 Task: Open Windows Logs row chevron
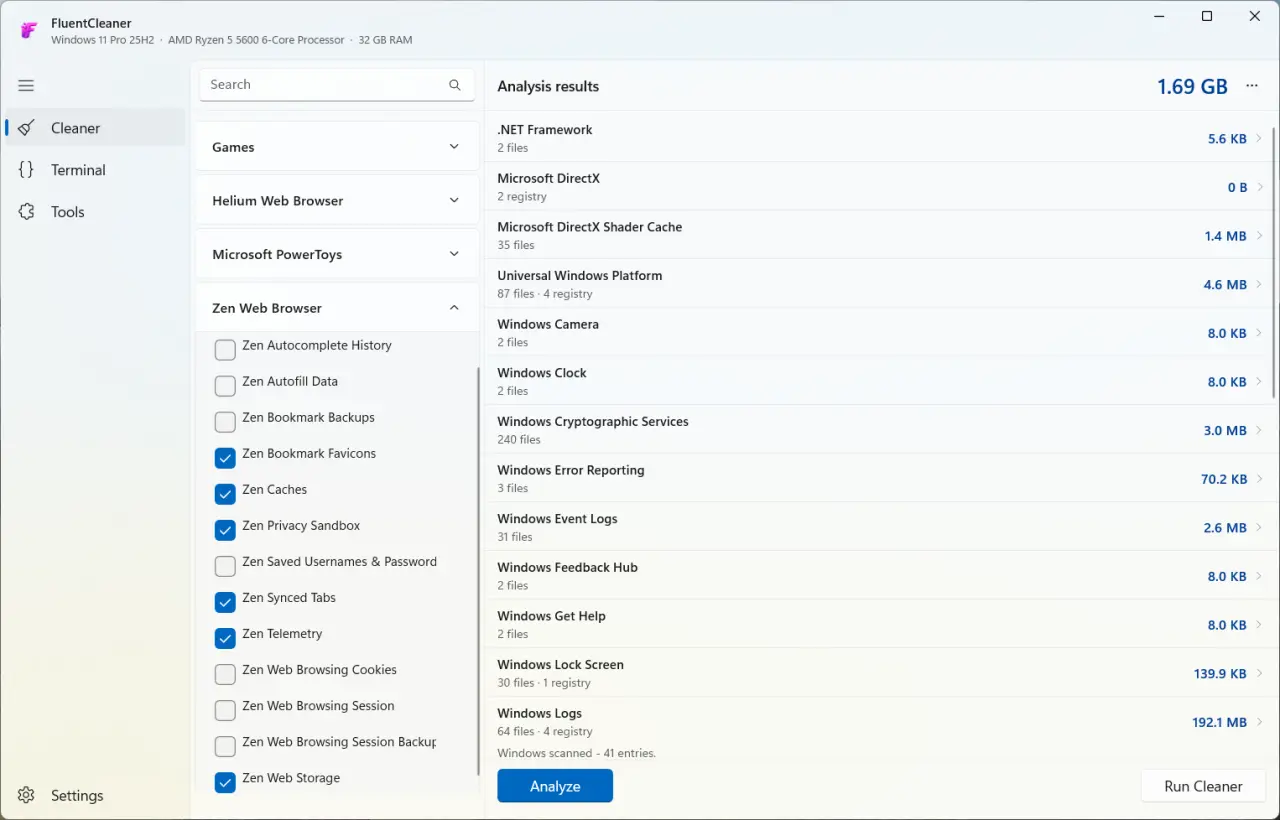click(x=1259, y=722)
